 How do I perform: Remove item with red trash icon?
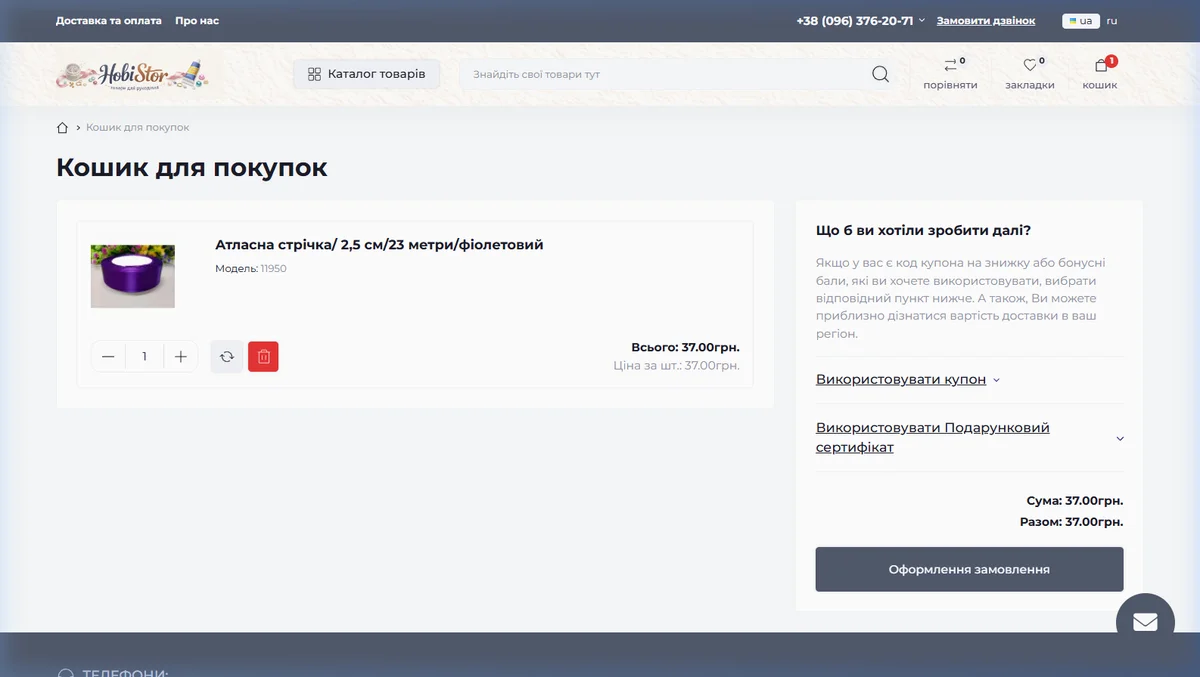263,357
